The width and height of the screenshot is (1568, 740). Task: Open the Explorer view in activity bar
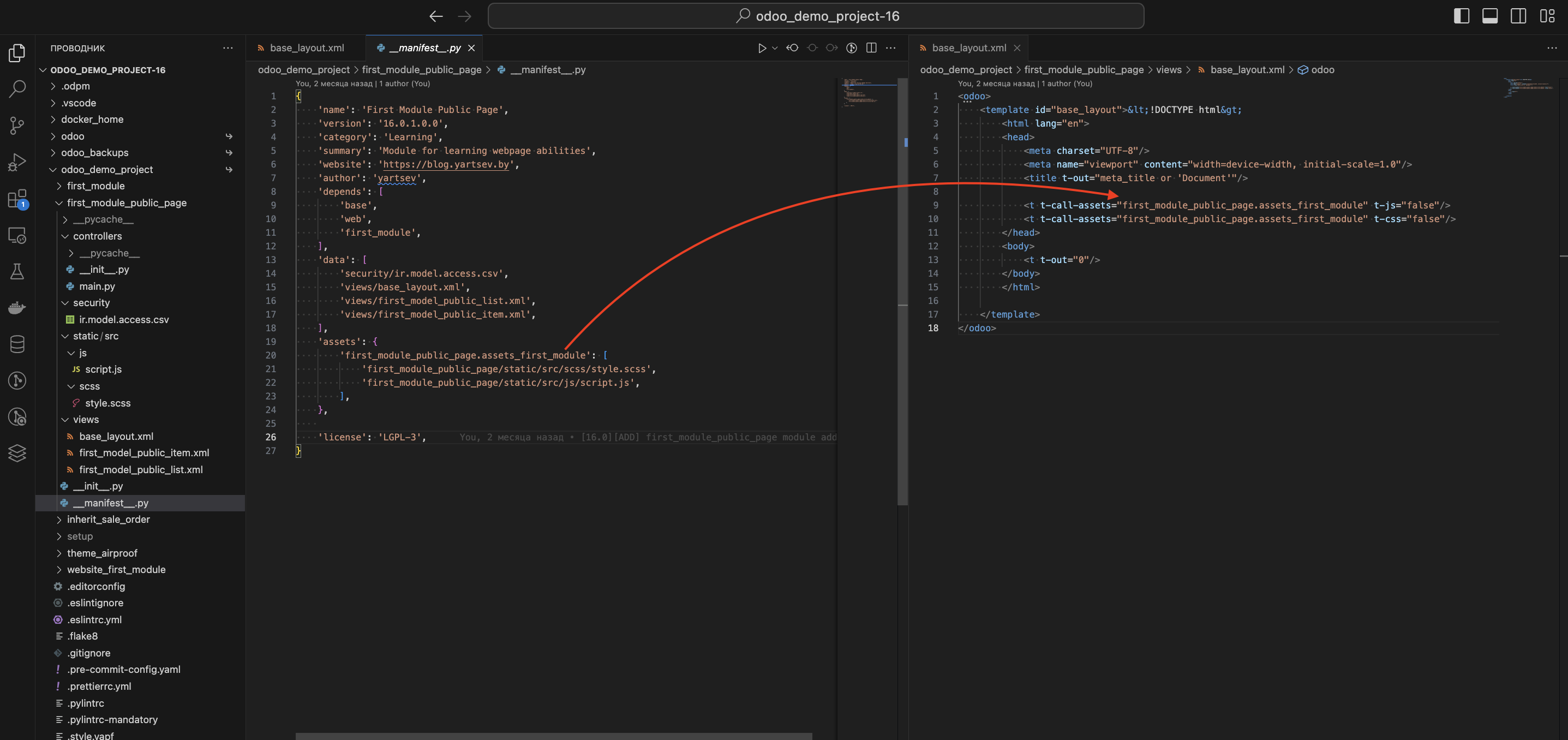tap(17, 53)
